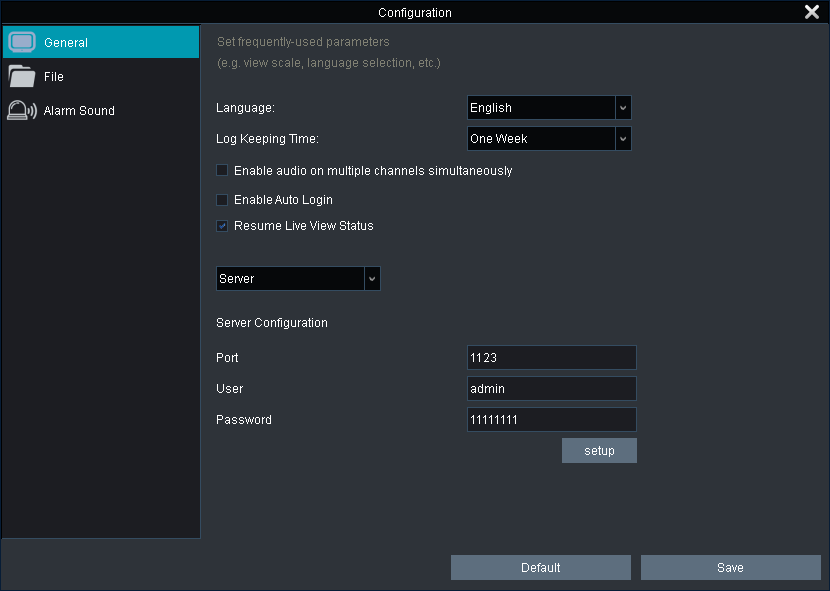Tick the Enable Auto Login checkbox
The height and width of the screenshot is (591, 830).
pos(222,200)
